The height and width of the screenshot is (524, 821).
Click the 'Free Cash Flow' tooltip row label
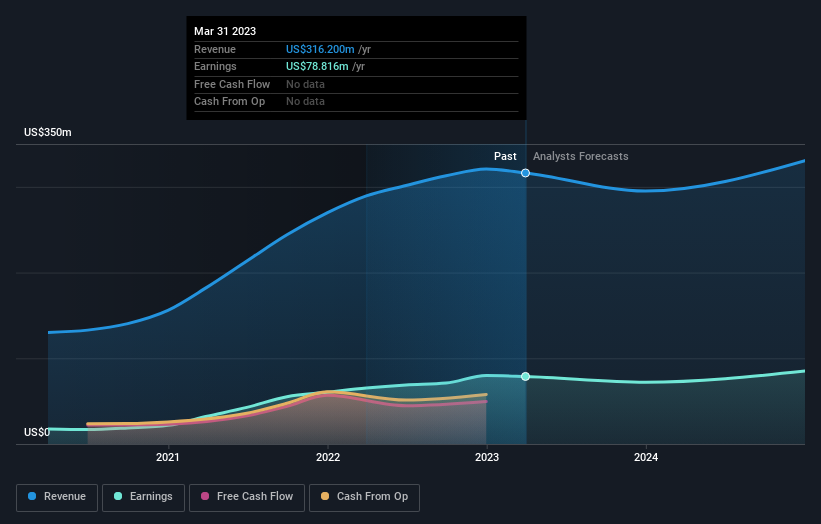click(232, 84)
